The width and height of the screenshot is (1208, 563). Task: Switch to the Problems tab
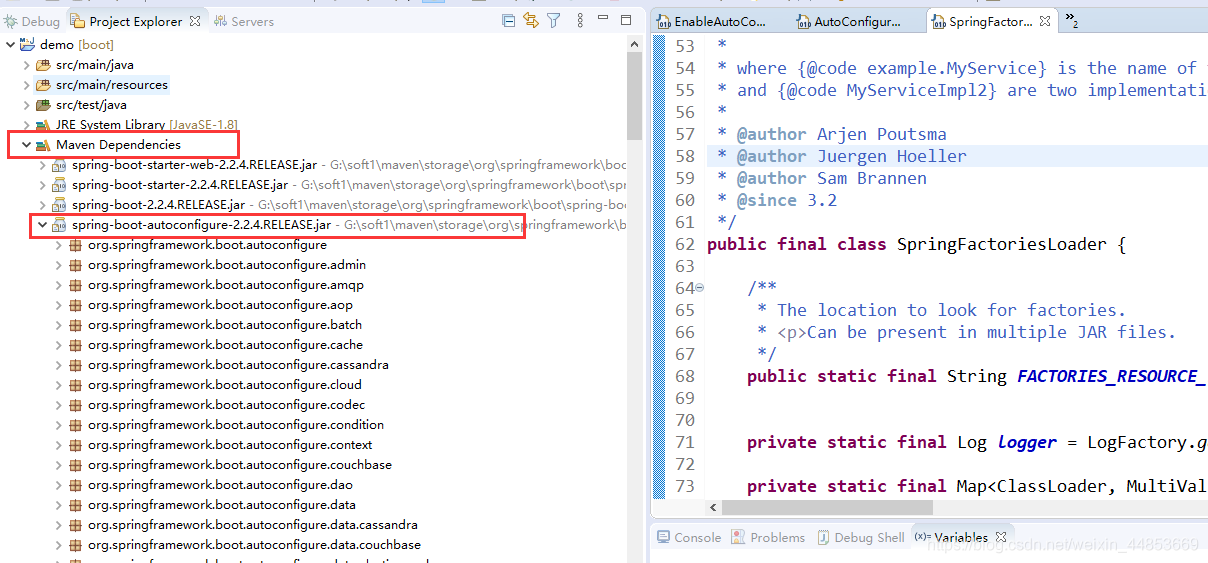click(x=769, y=537)
